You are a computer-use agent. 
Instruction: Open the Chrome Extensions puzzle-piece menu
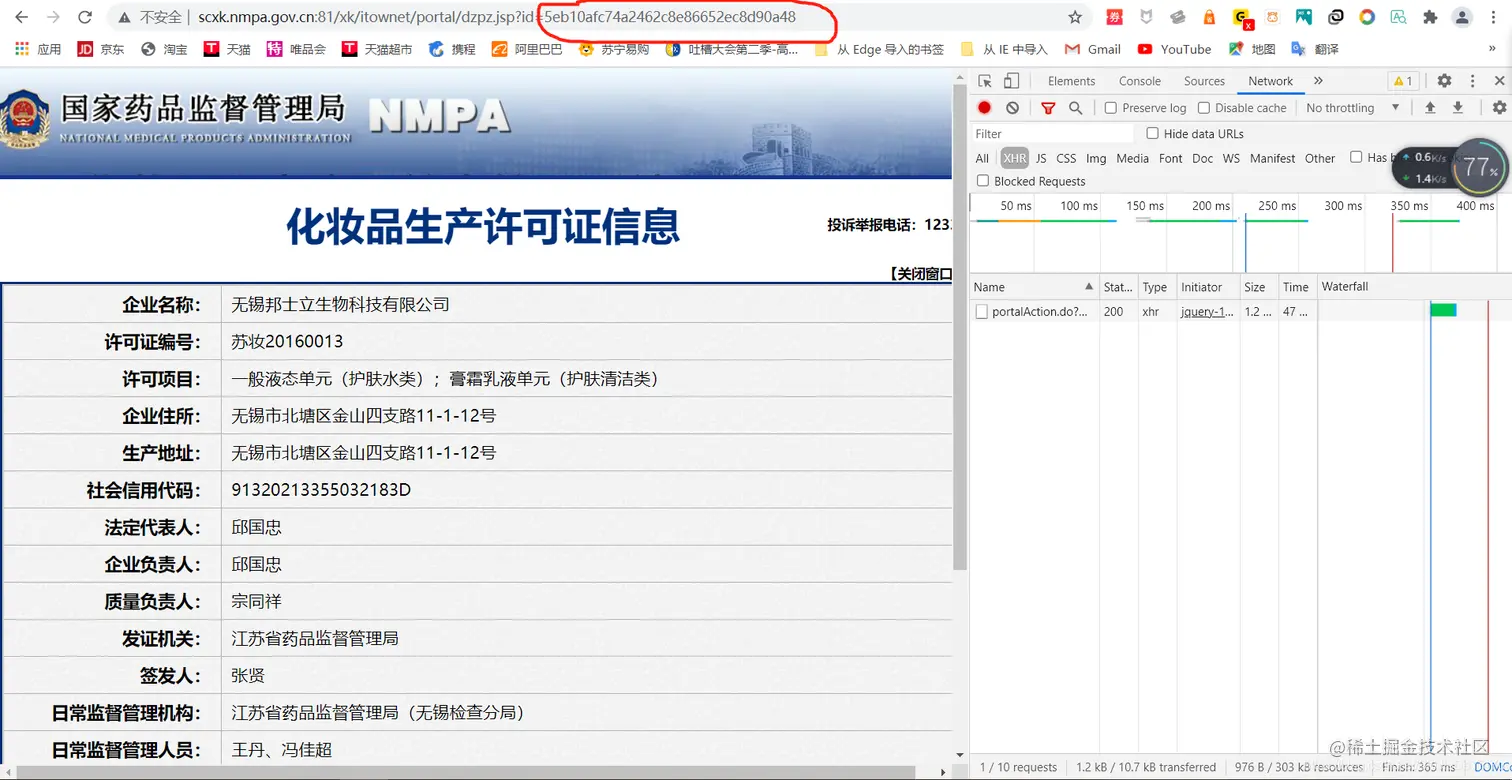click(x=1430, y=17)
